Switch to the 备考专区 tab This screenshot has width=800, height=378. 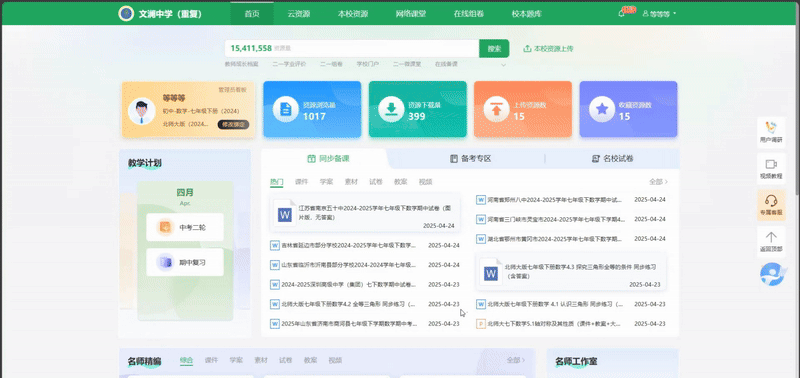470,159
